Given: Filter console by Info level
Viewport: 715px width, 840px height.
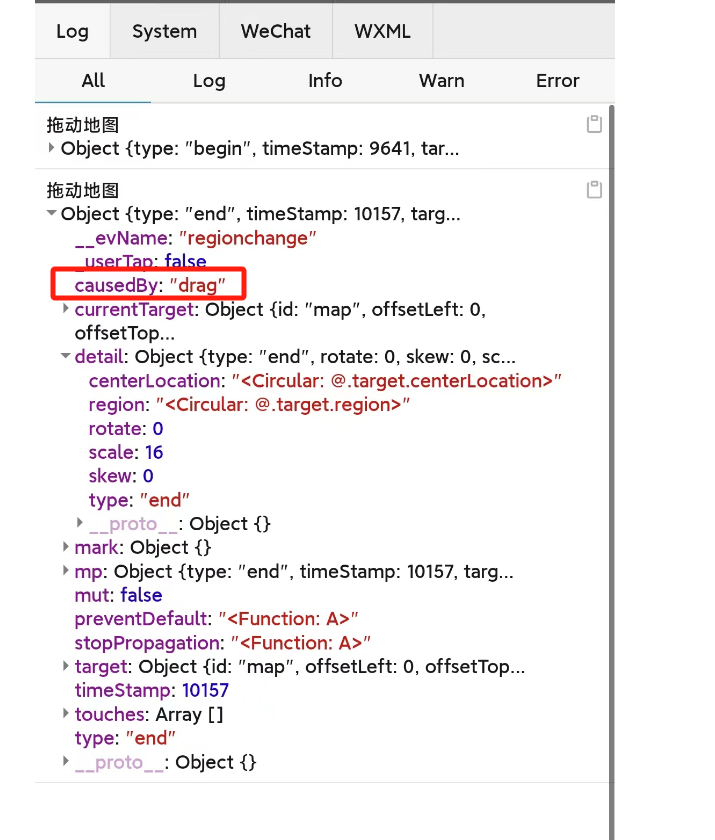Looking at the screenshot, I should coord(325,80).
